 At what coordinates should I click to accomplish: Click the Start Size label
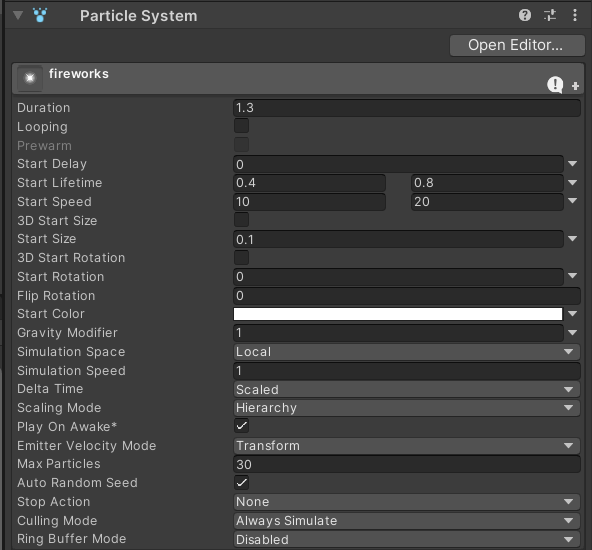[x=46, y=239]
